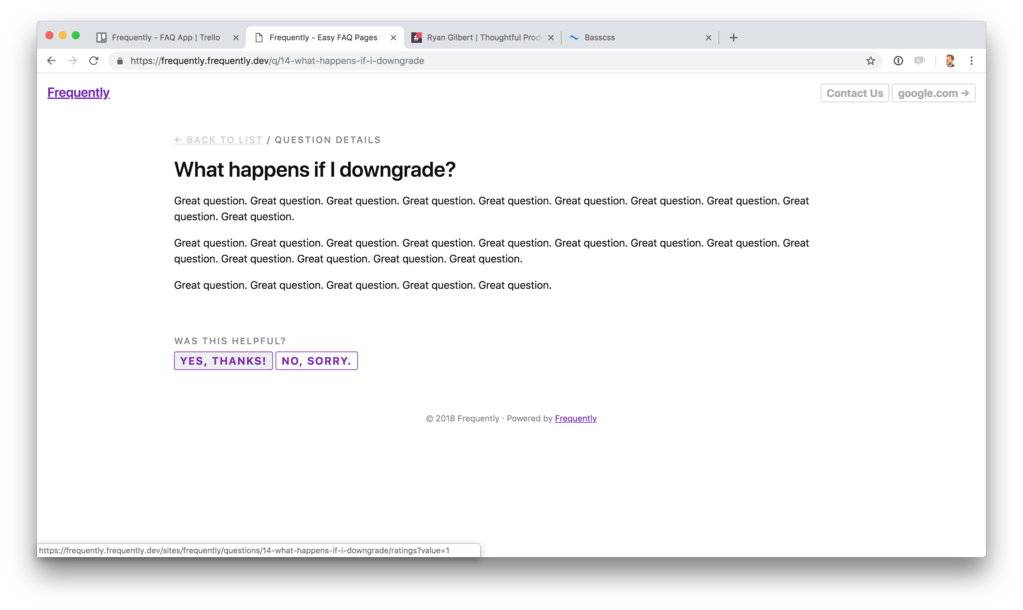This screenshot has width=1023, height=610.
Task: Open the Frequently logo link in header
Action: pos(78,93)
